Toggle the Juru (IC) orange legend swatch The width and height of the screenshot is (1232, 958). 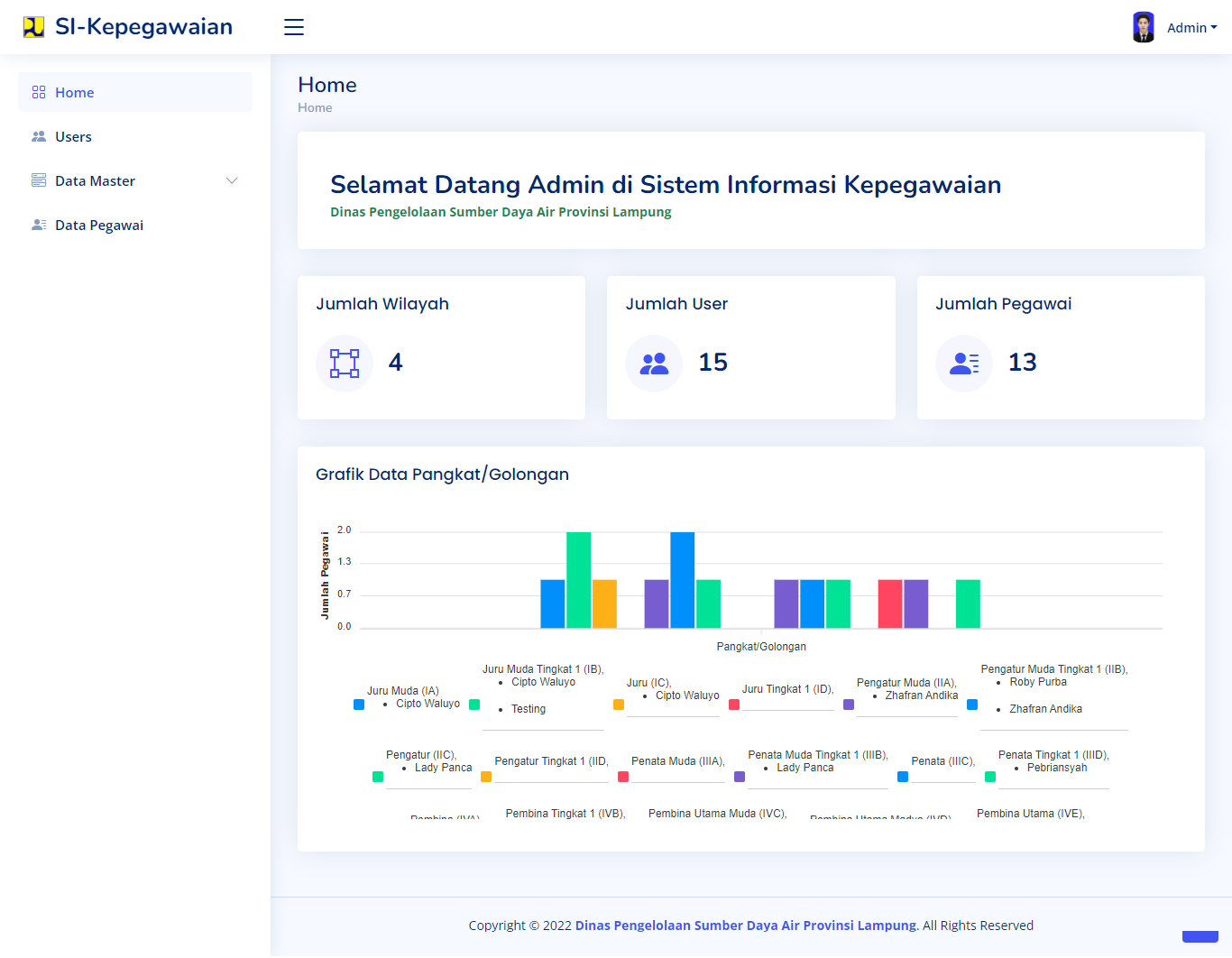(619, 705)
